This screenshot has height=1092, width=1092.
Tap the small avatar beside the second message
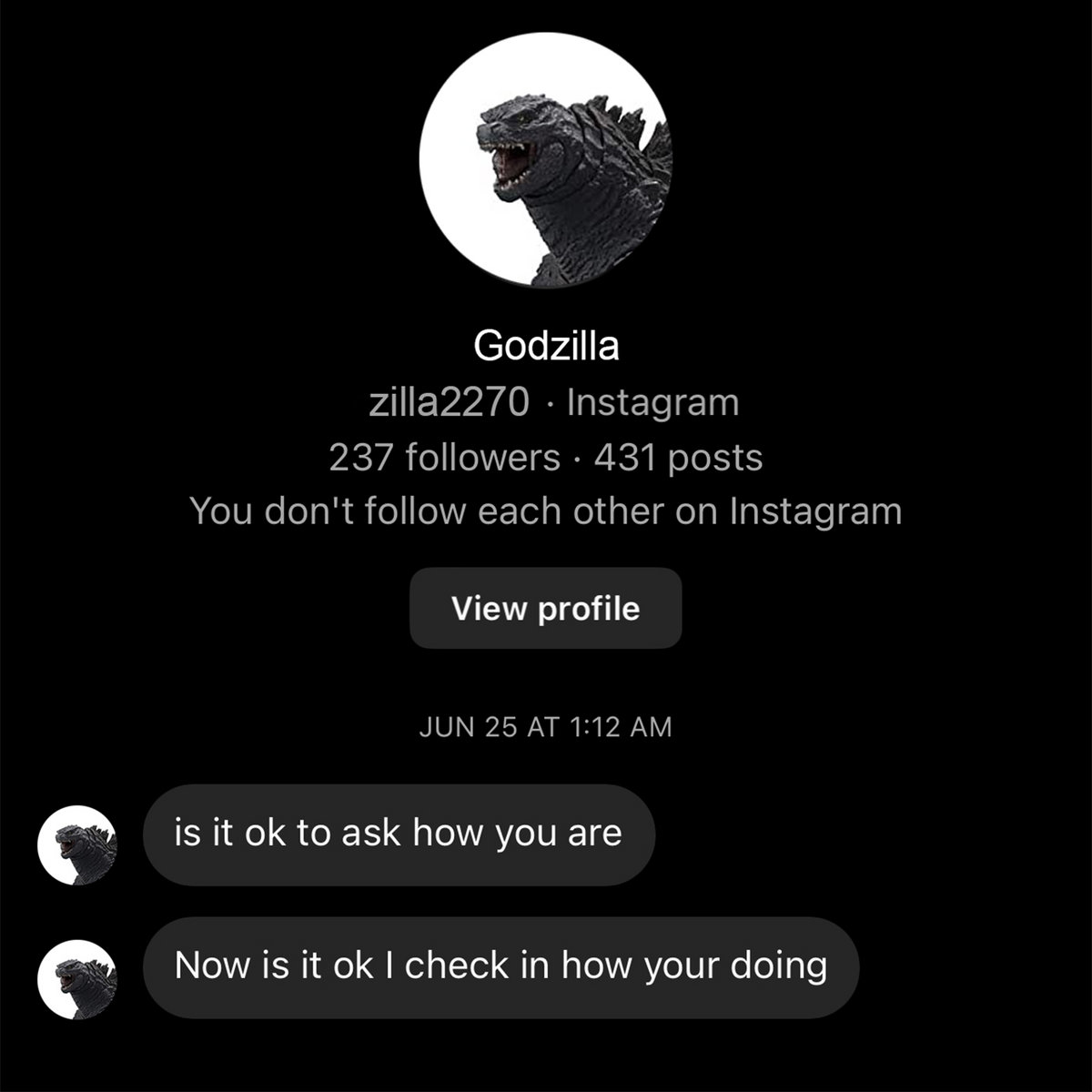(x=77, y=979)
